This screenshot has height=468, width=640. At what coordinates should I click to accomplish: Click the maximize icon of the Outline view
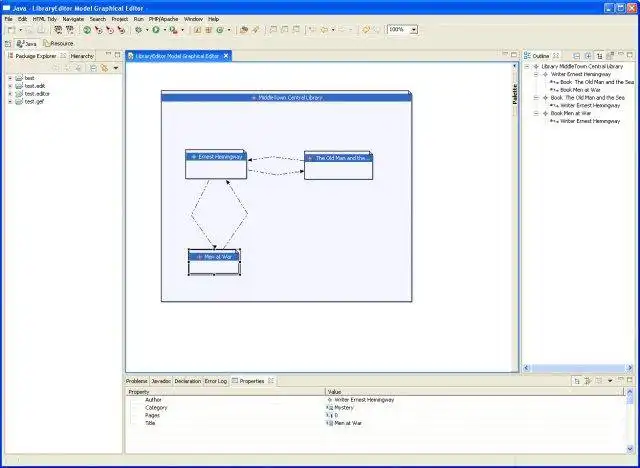coord(630,54)
